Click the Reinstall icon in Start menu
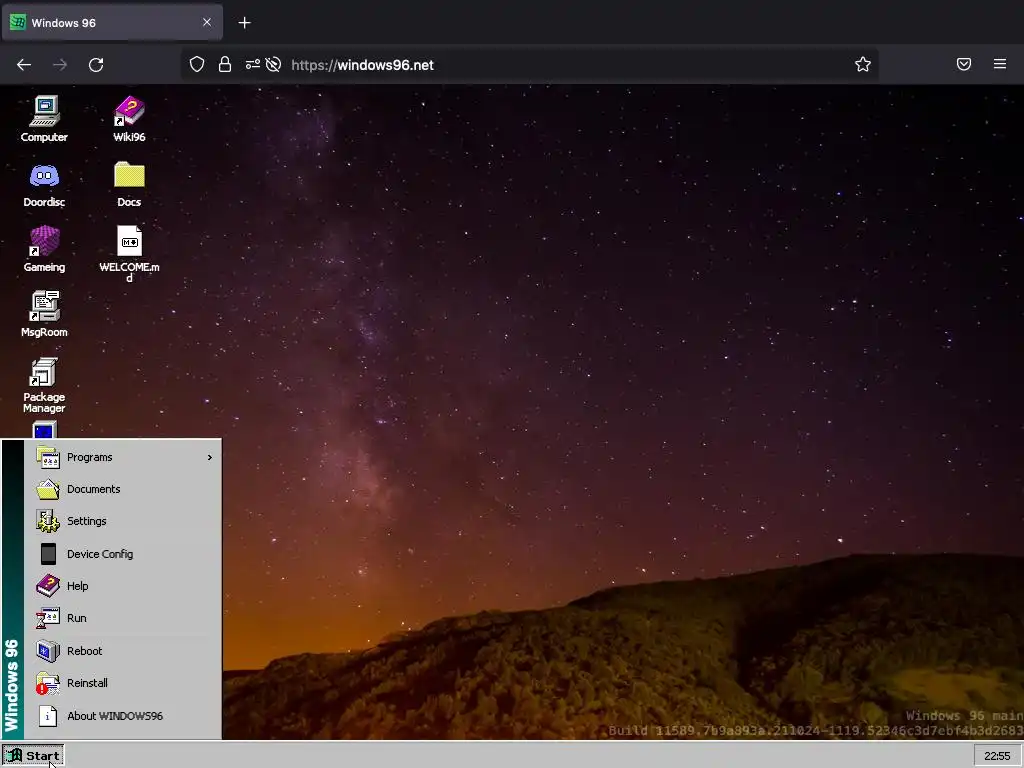The width and height of the screenshot is (1024, 768). coord(48,683)
